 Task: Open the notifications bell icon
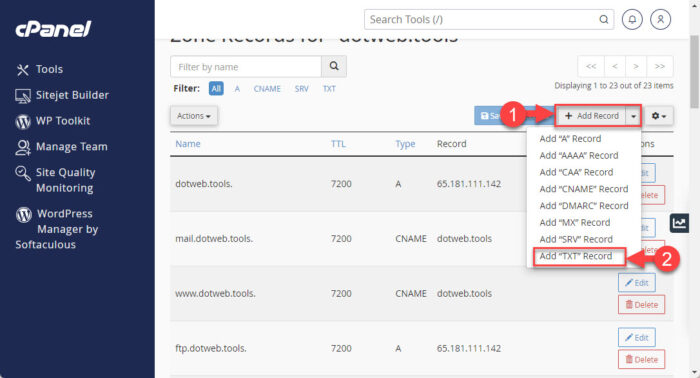(632, 20)
